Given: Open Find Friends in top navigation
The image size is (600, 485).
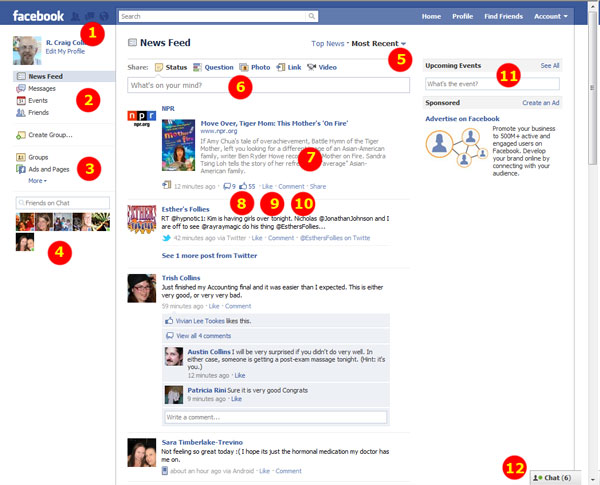Looking at the screenshot, I should coord(503,16).
